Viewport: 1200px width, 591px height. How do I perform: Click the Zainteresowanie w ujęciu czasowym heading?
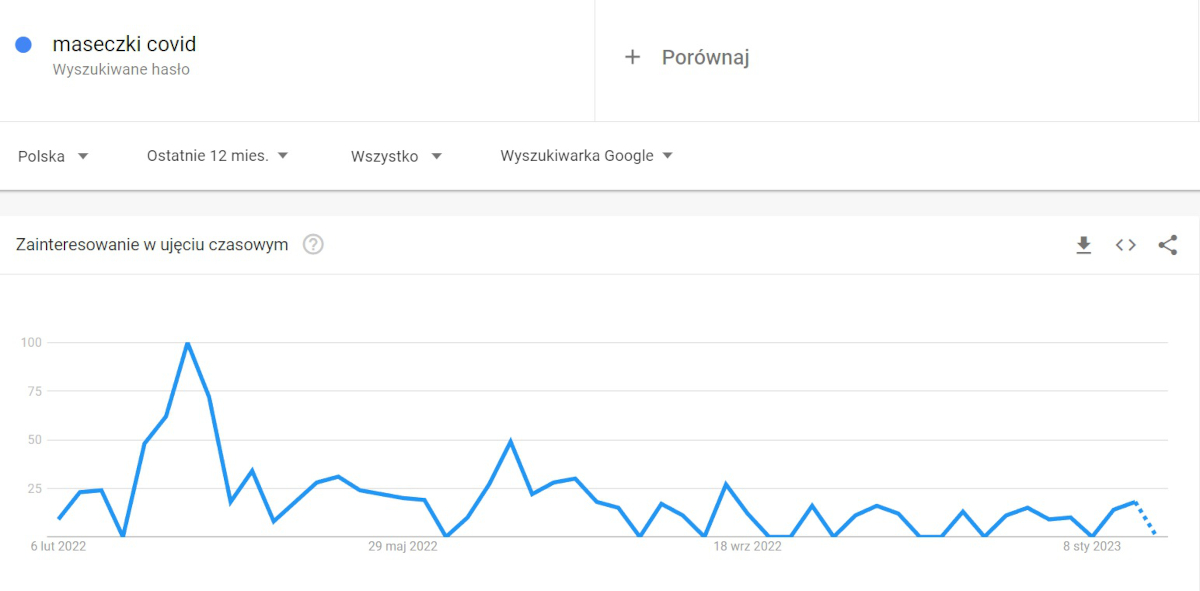coord(152,245)
